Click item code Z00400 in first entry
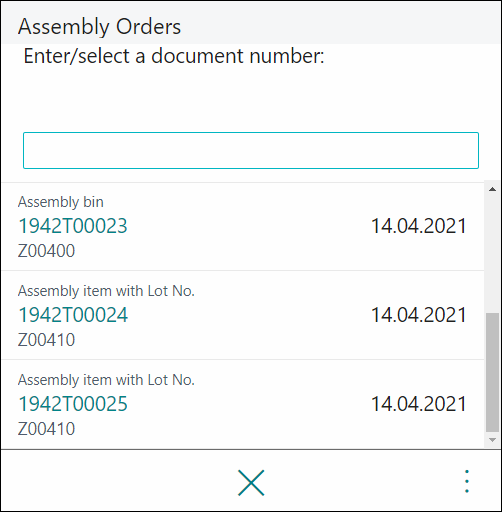 46,251
